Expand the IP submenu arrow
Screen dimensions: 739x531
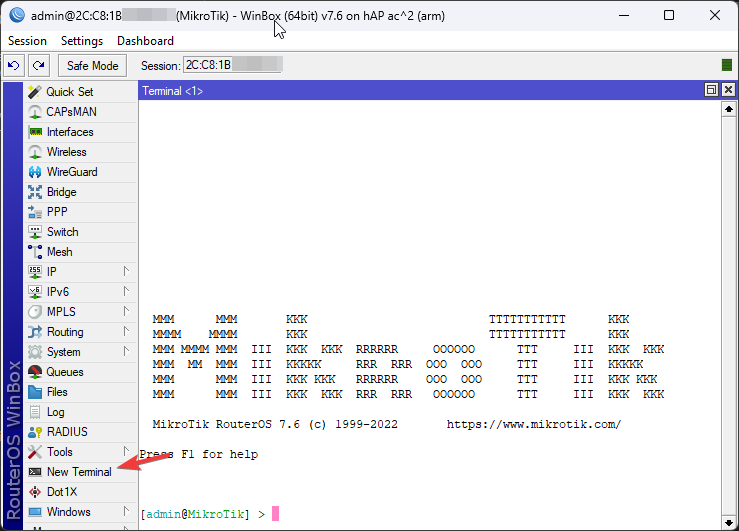pos(126,271)
